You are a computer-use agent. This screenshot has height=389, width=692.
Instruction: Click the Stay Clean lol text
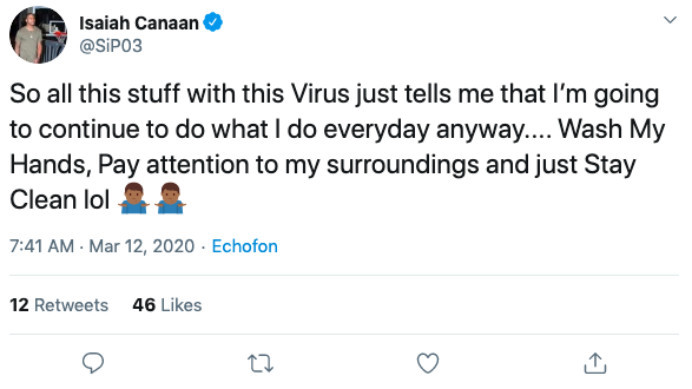point(60,200)
